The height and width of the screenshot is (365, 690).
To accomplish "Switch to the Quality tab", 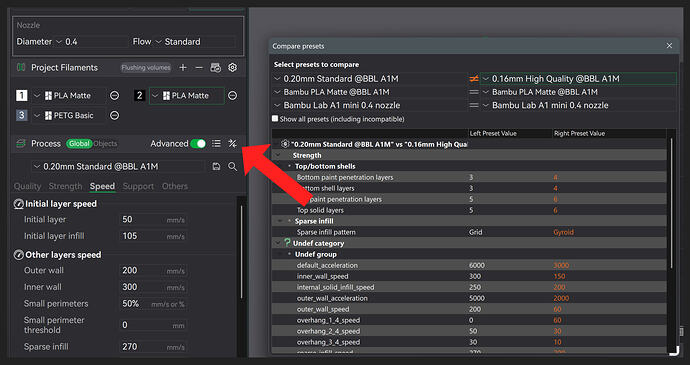I will (27, 186).
